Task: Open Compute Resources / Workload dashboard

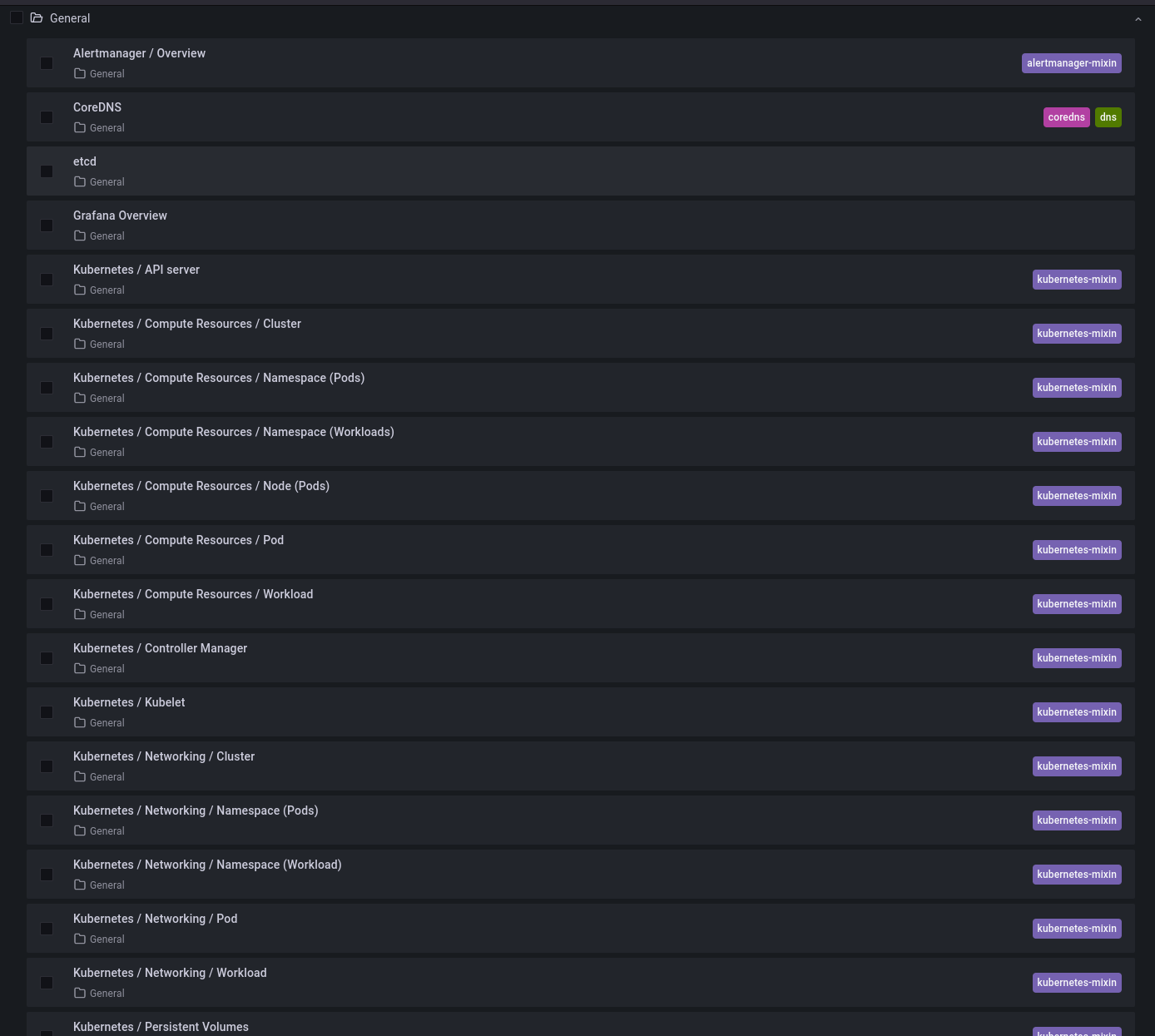Action: click(x=193, y=594)
